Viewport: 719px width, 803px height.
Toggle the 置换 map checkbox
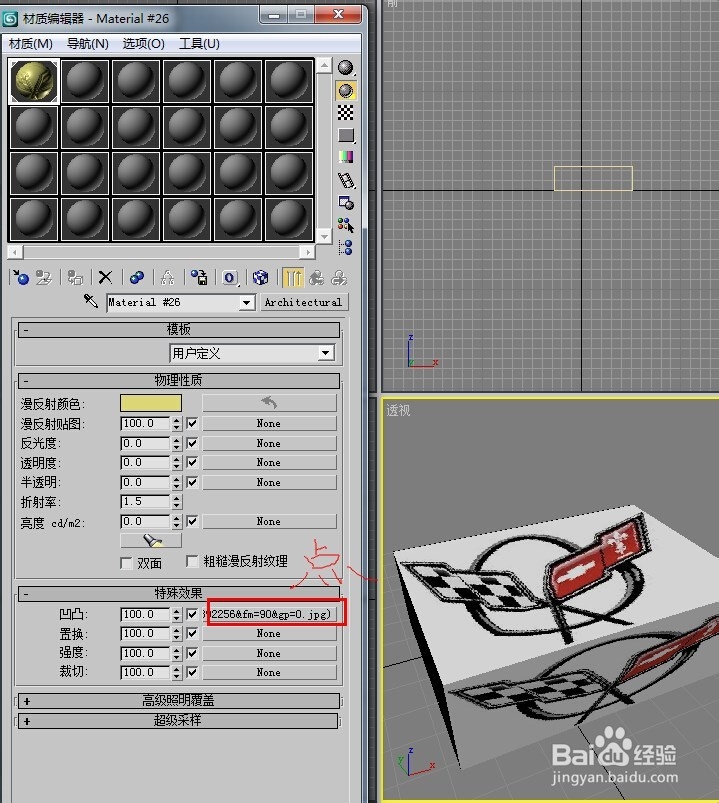[x=192, y=633]
